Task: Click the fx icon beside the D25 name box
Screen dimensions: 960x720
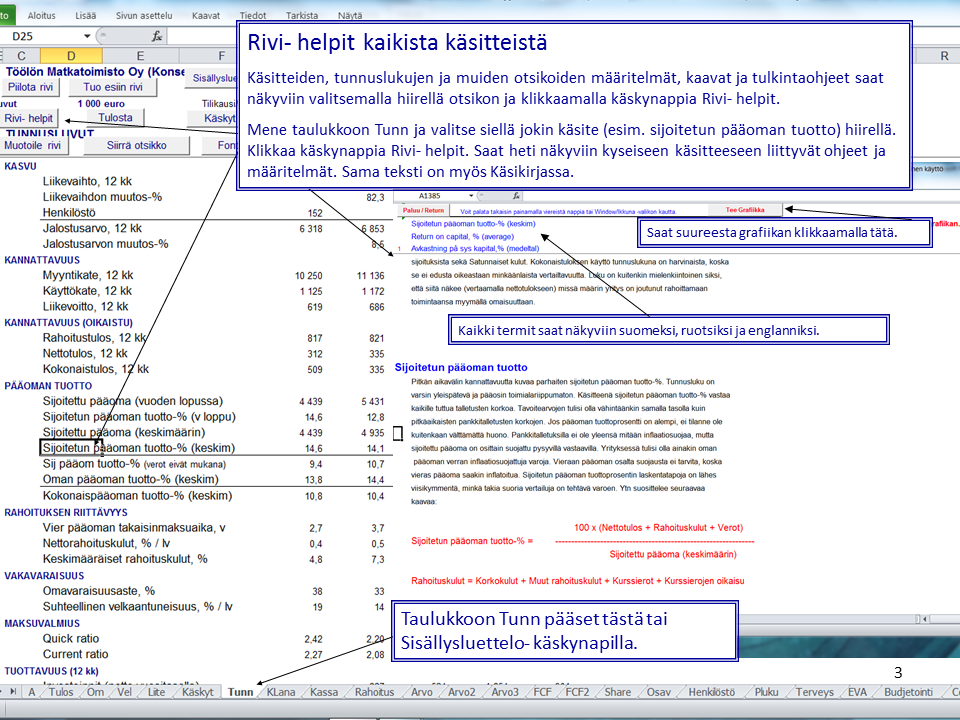Action: point(157,37)
